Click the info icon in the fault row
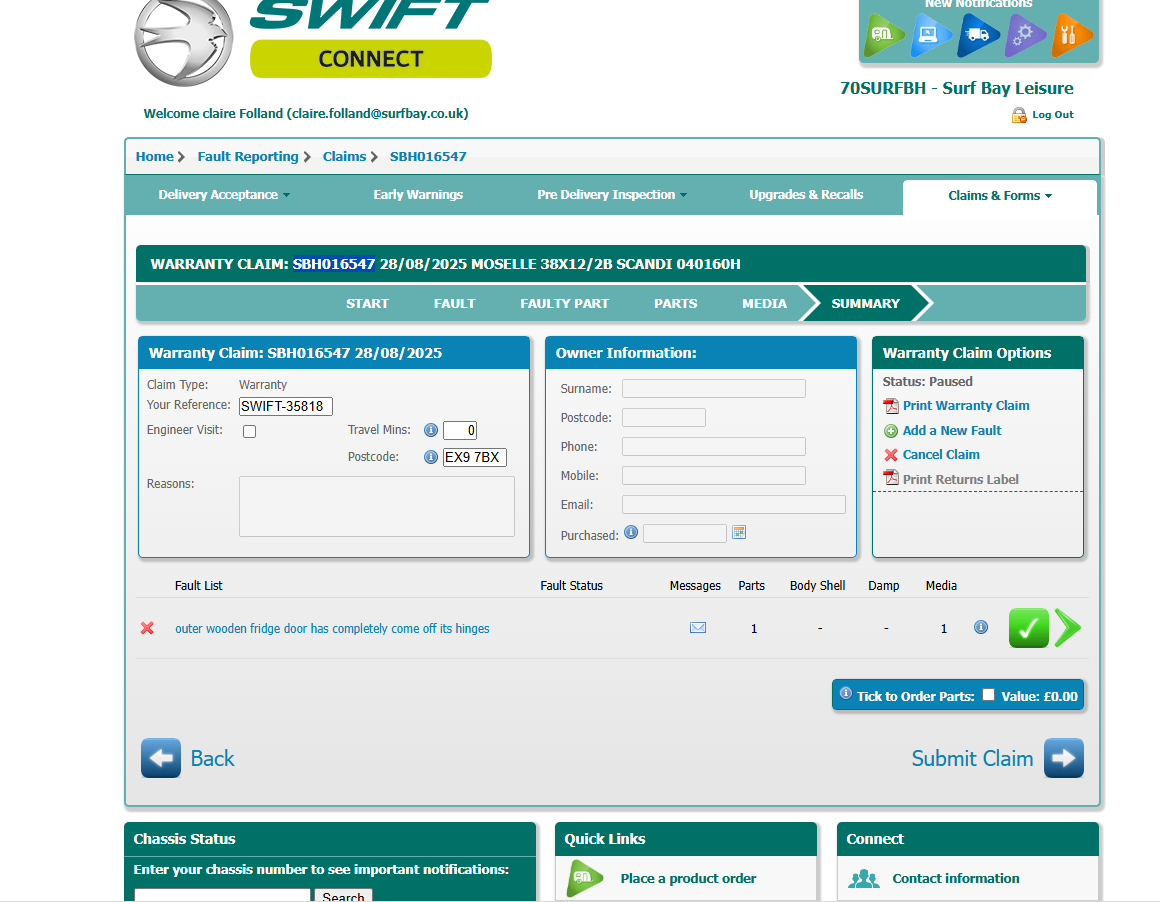The width and height of the screenshot is (1160, 902). point(981,627)
